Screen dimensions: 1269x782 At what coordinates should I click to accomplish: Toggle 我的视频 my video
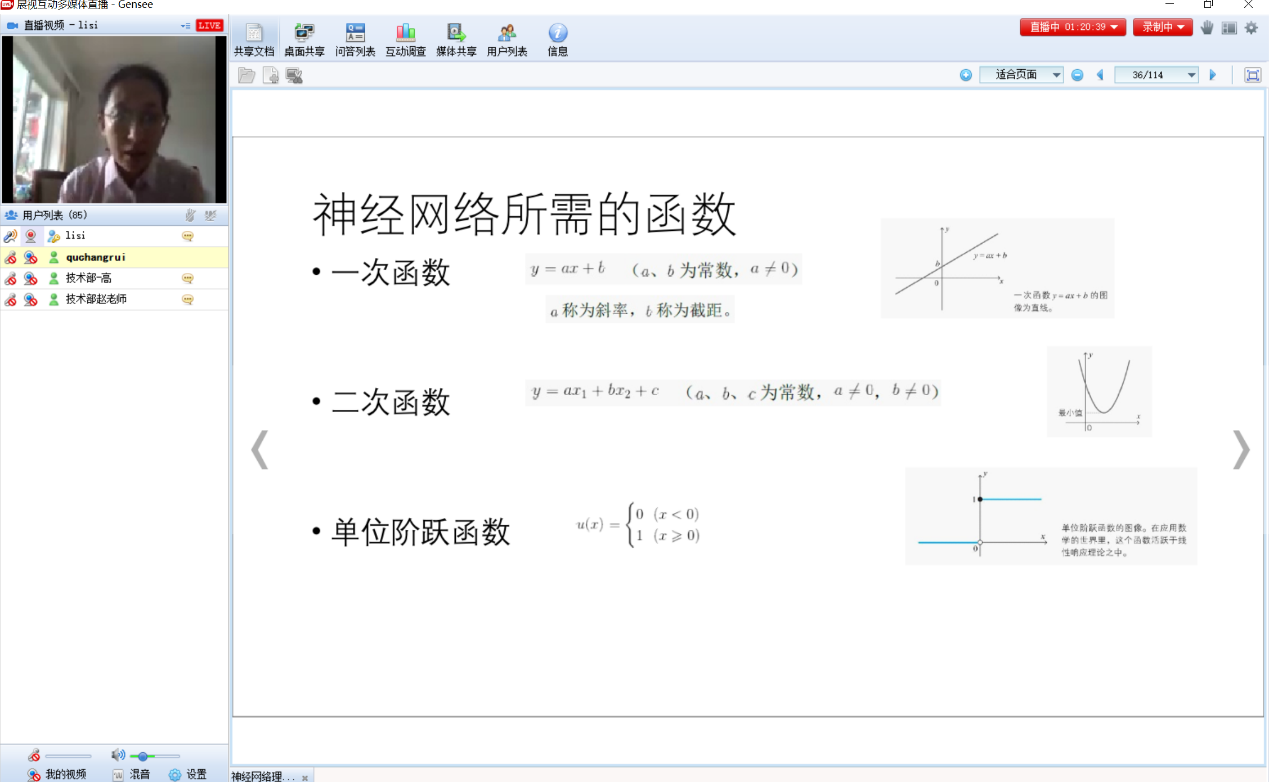click(57, 774)
